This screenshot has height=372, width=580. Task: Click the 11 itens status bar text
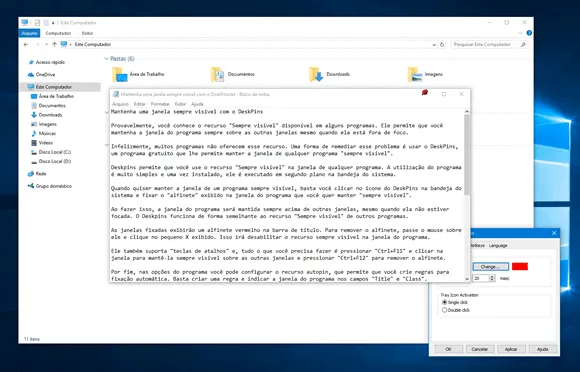(x=32, y=339)
